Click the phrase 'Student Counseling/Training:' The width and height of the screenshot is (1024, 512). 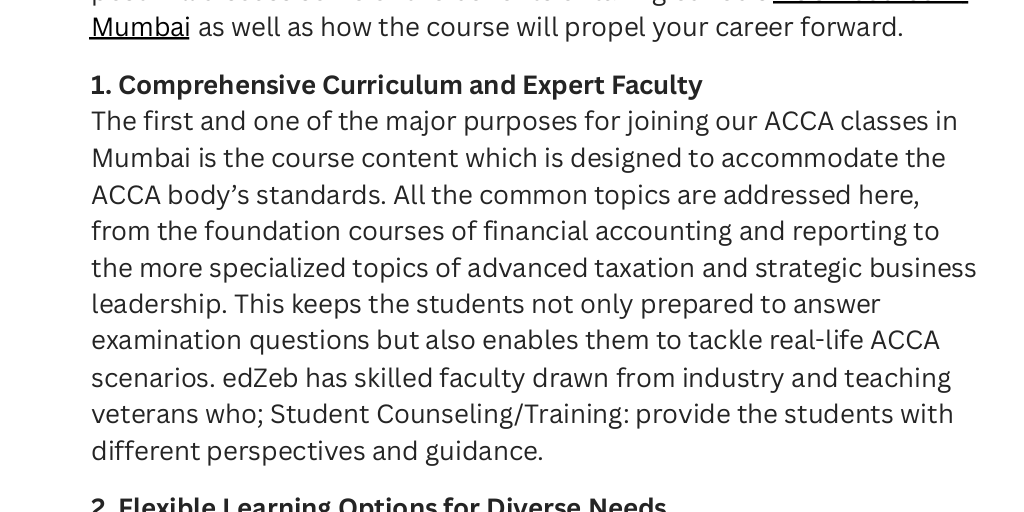coord(449,415)
